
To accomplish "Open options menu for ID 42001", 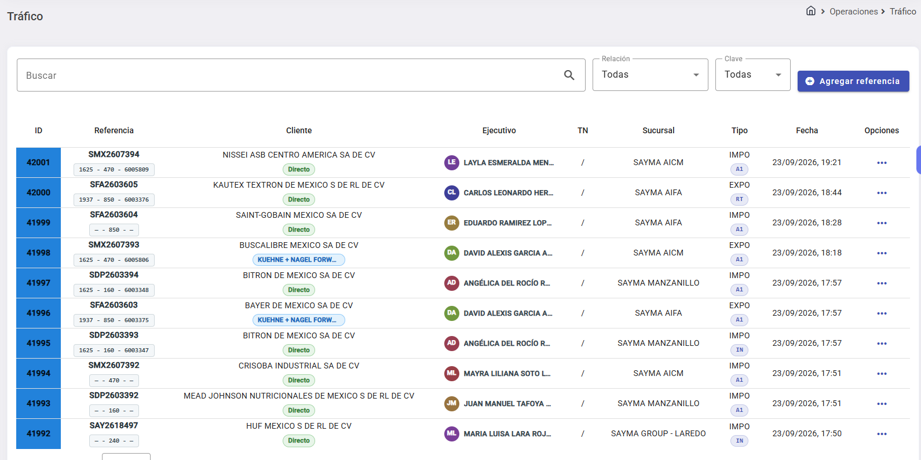I will click(881, 163).
